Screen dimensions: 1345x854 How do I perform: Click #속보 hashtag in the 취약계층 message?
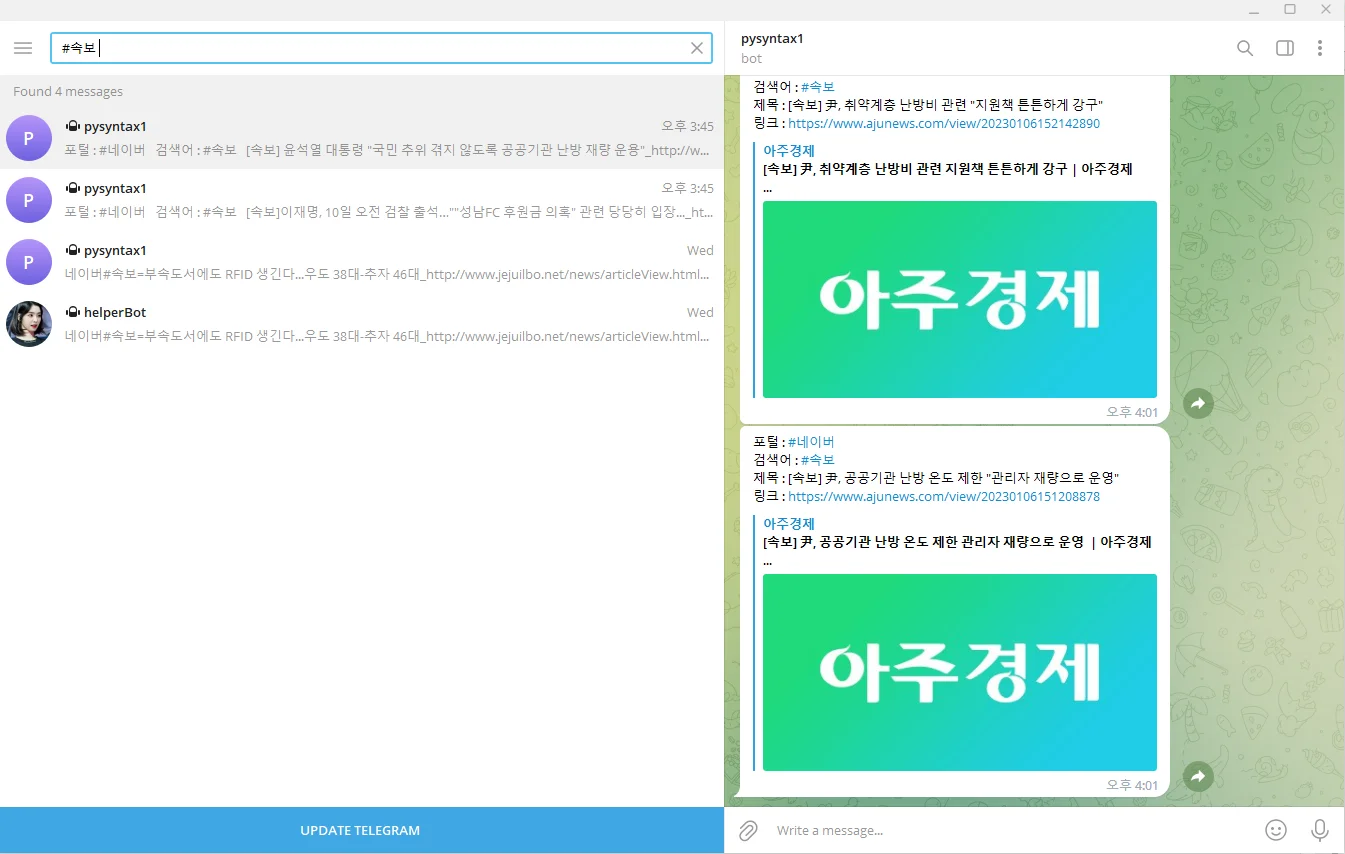pyautogui.click(x=817, y=87)
